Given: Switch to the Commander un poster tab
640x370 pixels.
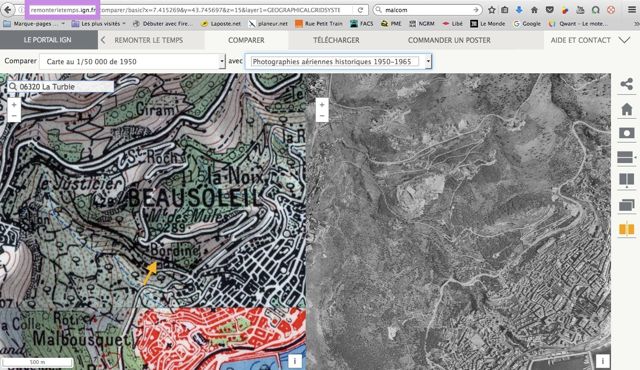Looking at the screenshot, I should tap(449, 40).
